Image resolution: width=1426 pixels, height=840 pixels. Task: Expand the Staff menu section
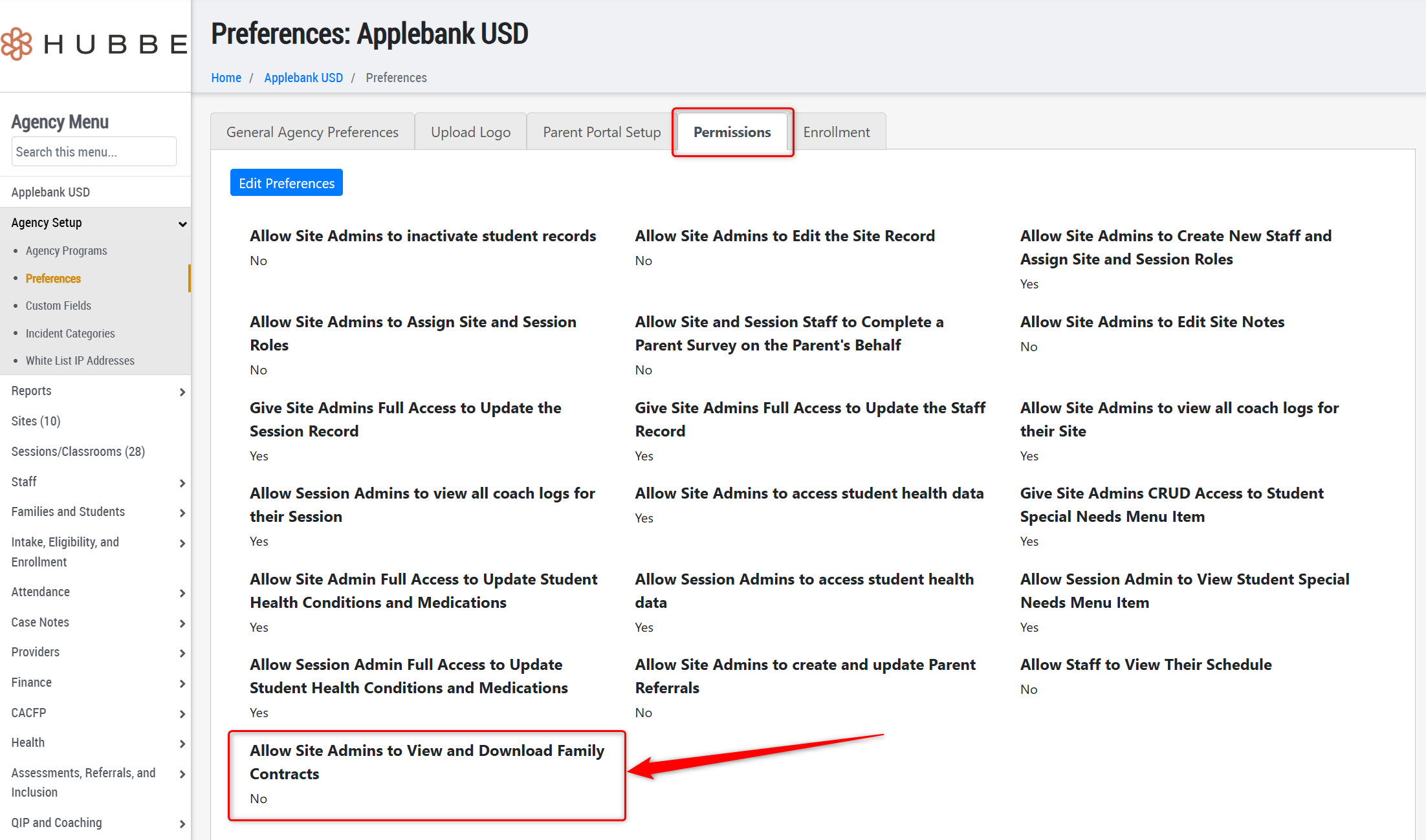[182, 483]
